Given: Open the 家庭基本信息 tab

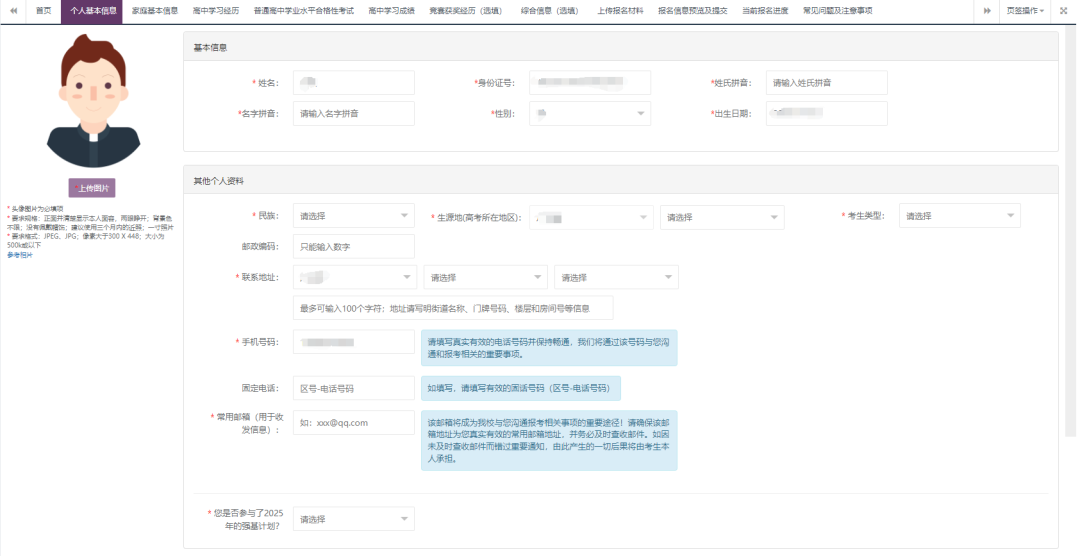Looking at the screenshot, I should pyautogui.click(x=155, y=11).
